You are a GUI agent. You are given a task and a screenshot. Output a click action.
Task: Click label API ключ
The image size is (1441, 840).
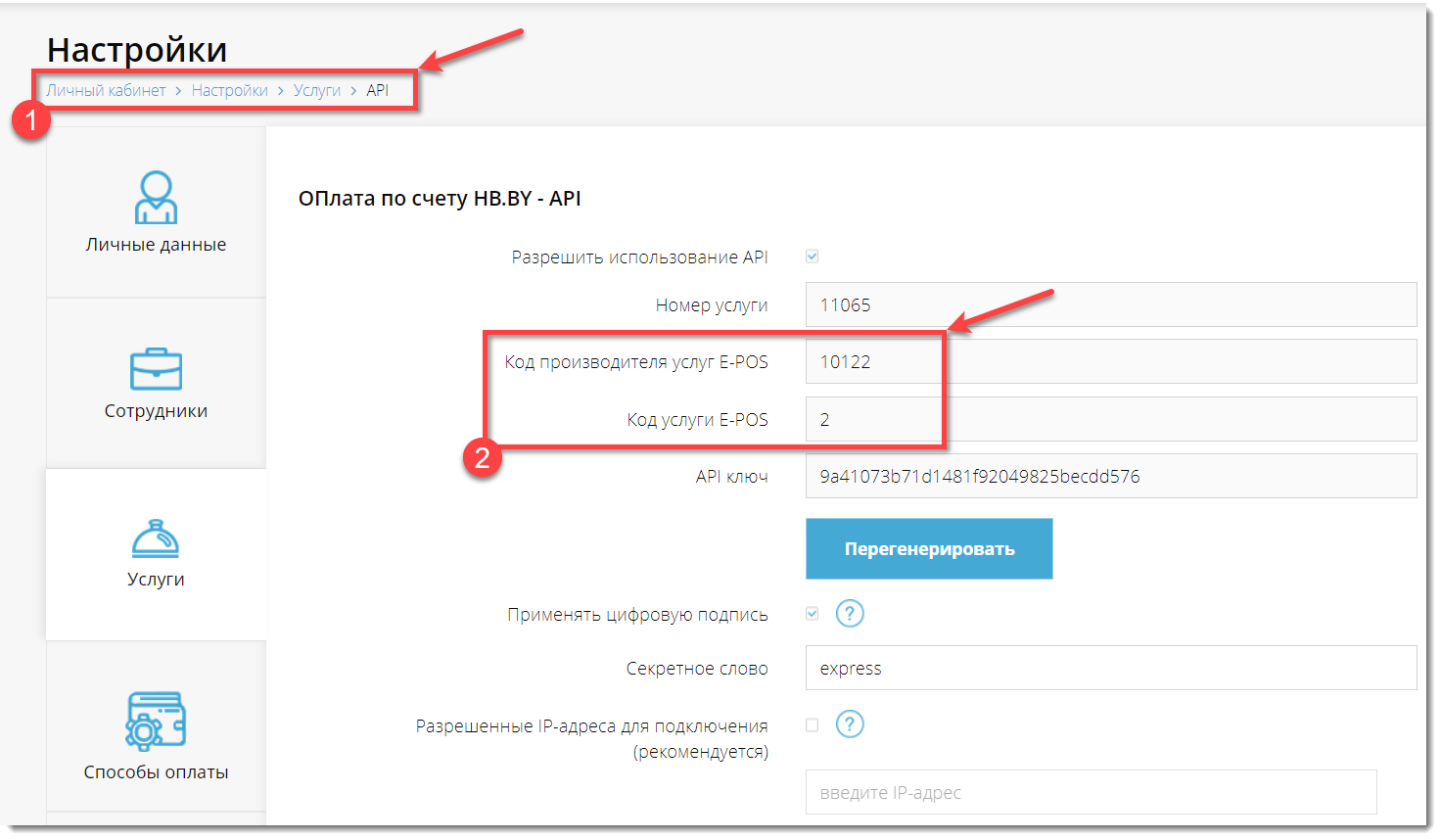click(731, 477)
